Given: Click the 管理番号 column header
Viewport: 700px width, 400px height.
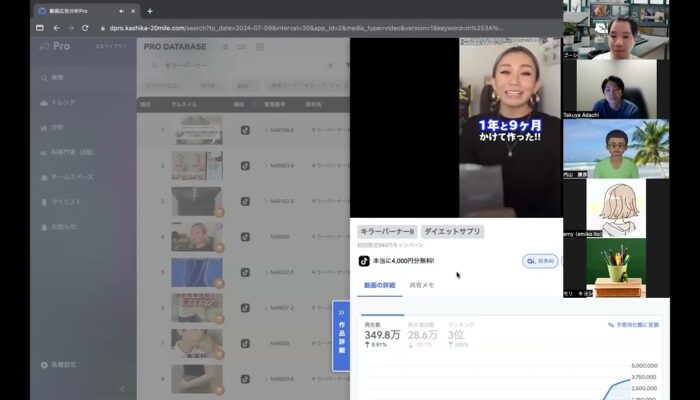Looking at the screenshot, I should tap(275, 104).
